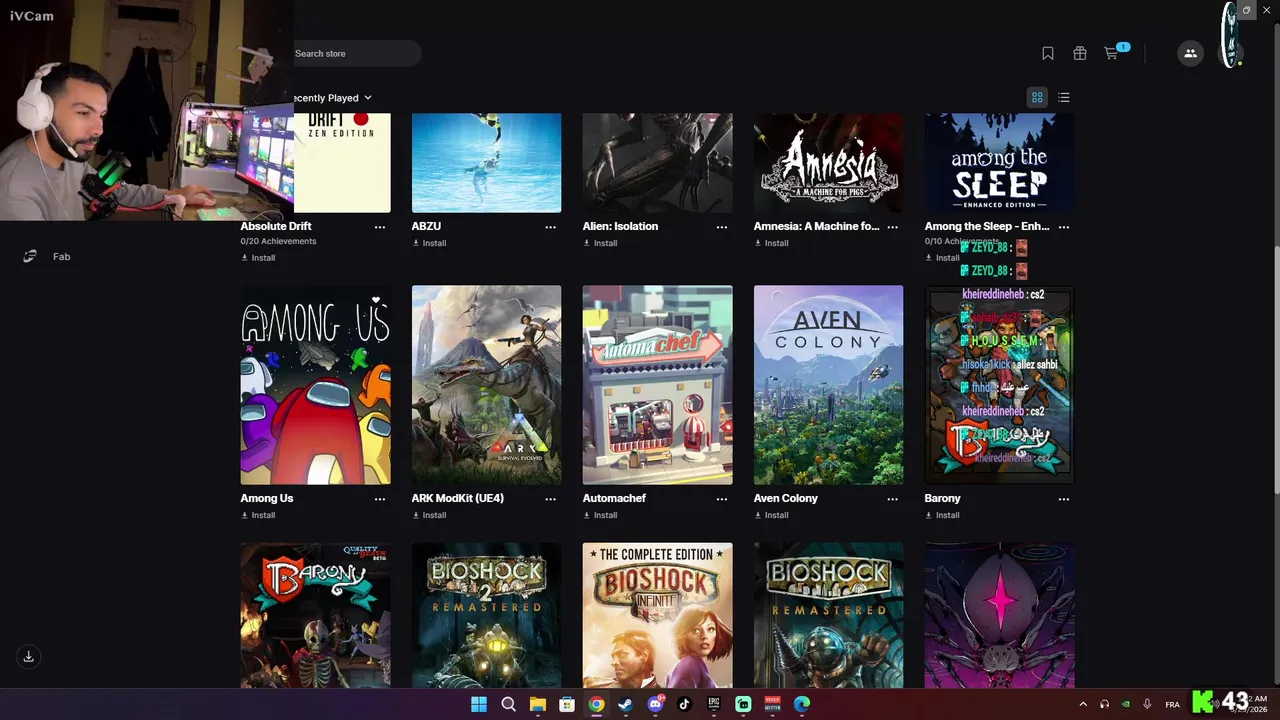Open File Explorer from the taskbar
Screen dimensions: 1280x720
tap(537, 704)
